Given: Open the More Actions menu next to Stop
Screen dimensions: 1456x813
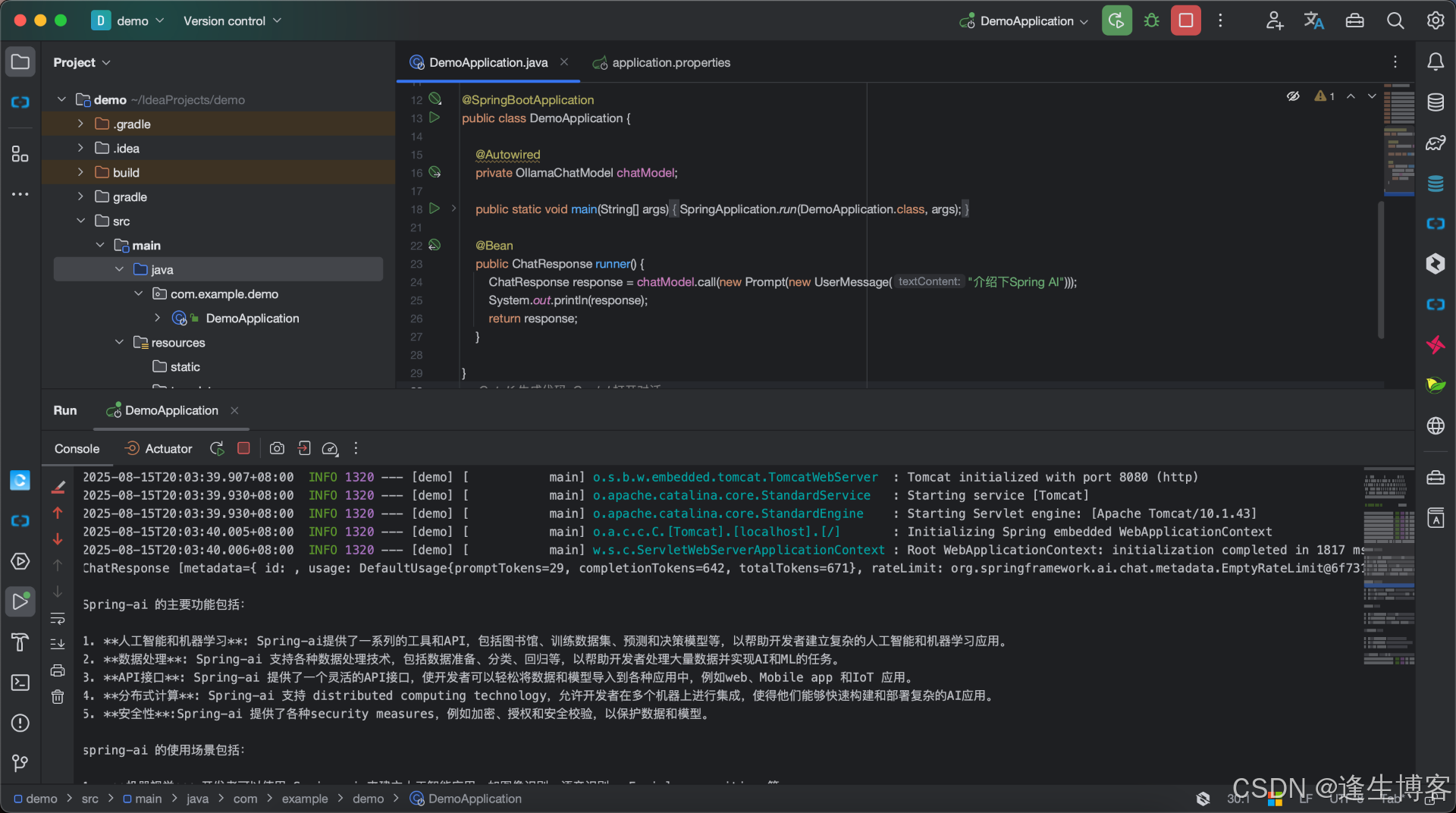Looking at the screenshot, I should pos(1220,20).
